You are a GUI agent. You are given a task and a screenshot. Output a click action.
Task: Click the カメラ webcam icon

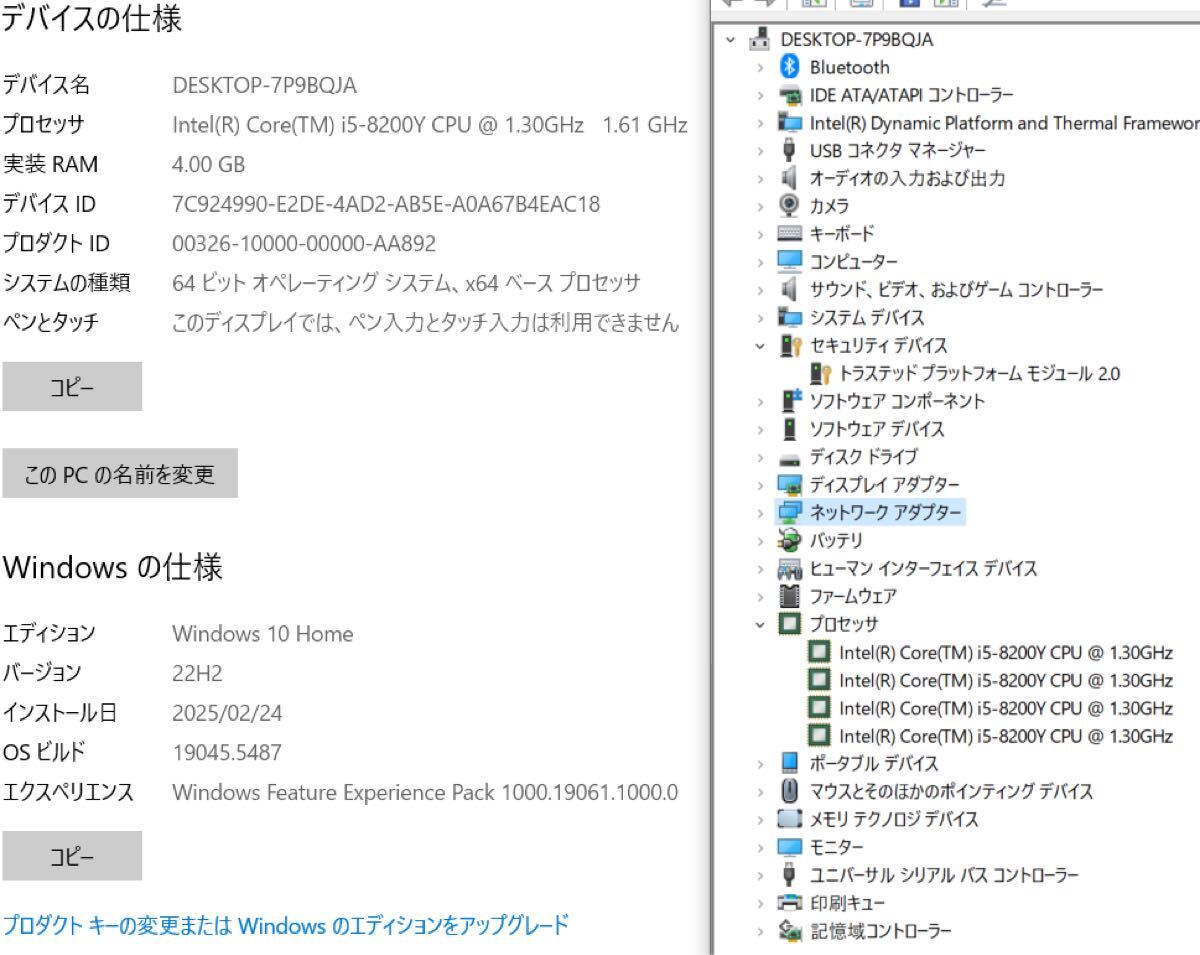pos(790,206)
